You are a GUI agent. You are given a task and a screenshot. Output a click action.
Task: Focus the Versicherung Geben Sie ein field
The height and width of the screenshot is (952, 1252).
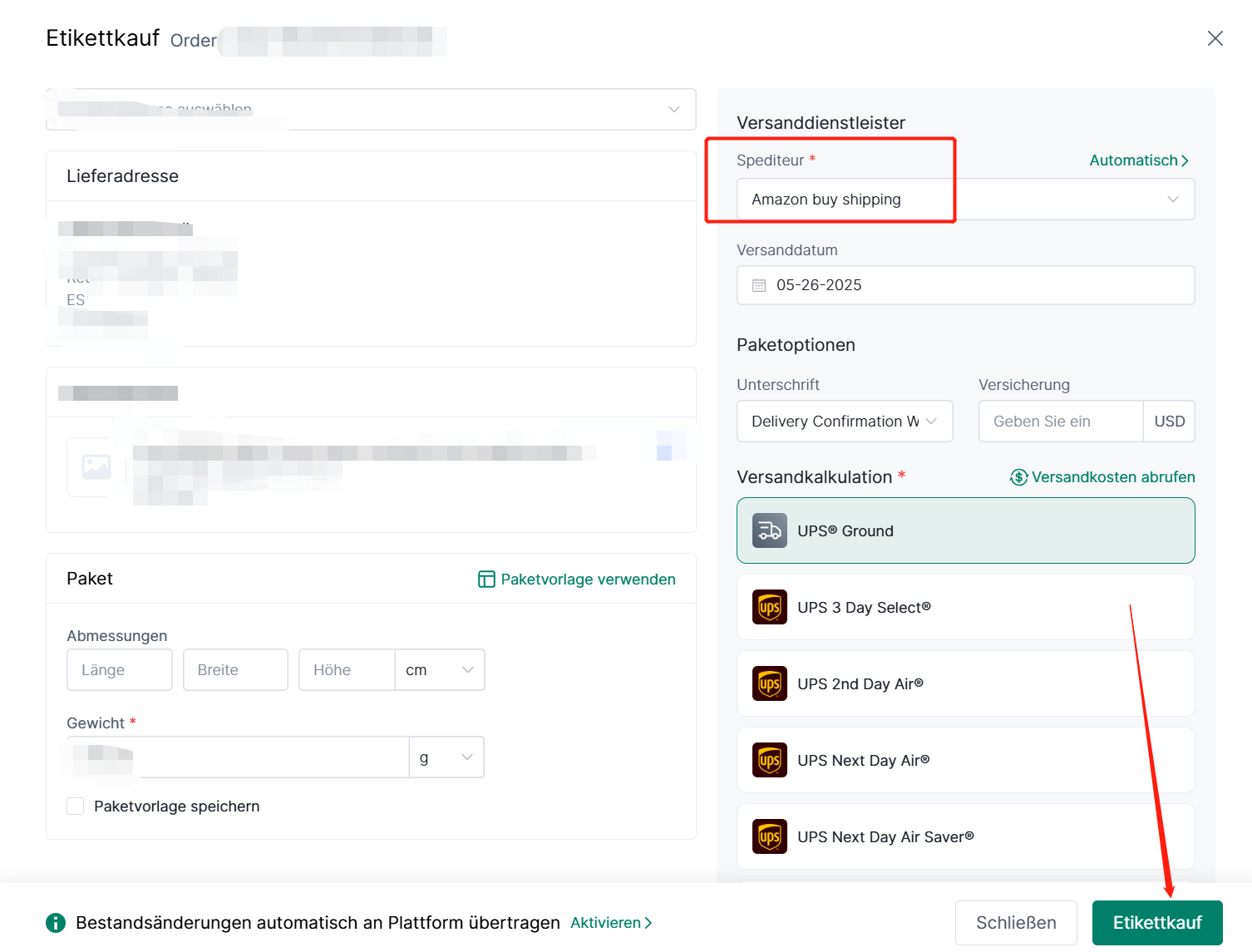1061,422
